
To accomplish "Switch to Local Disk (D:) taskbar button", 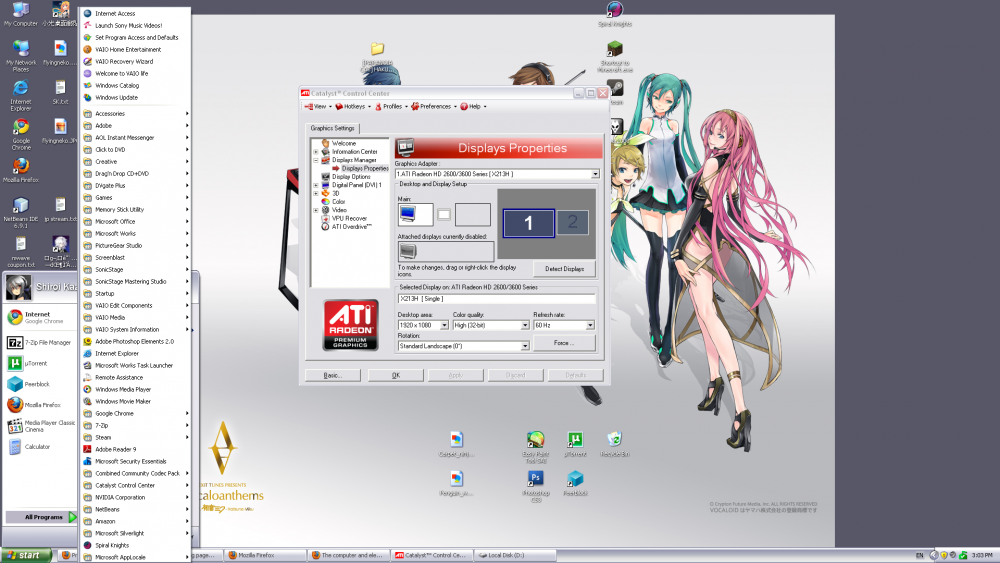I will pos(515,555).
